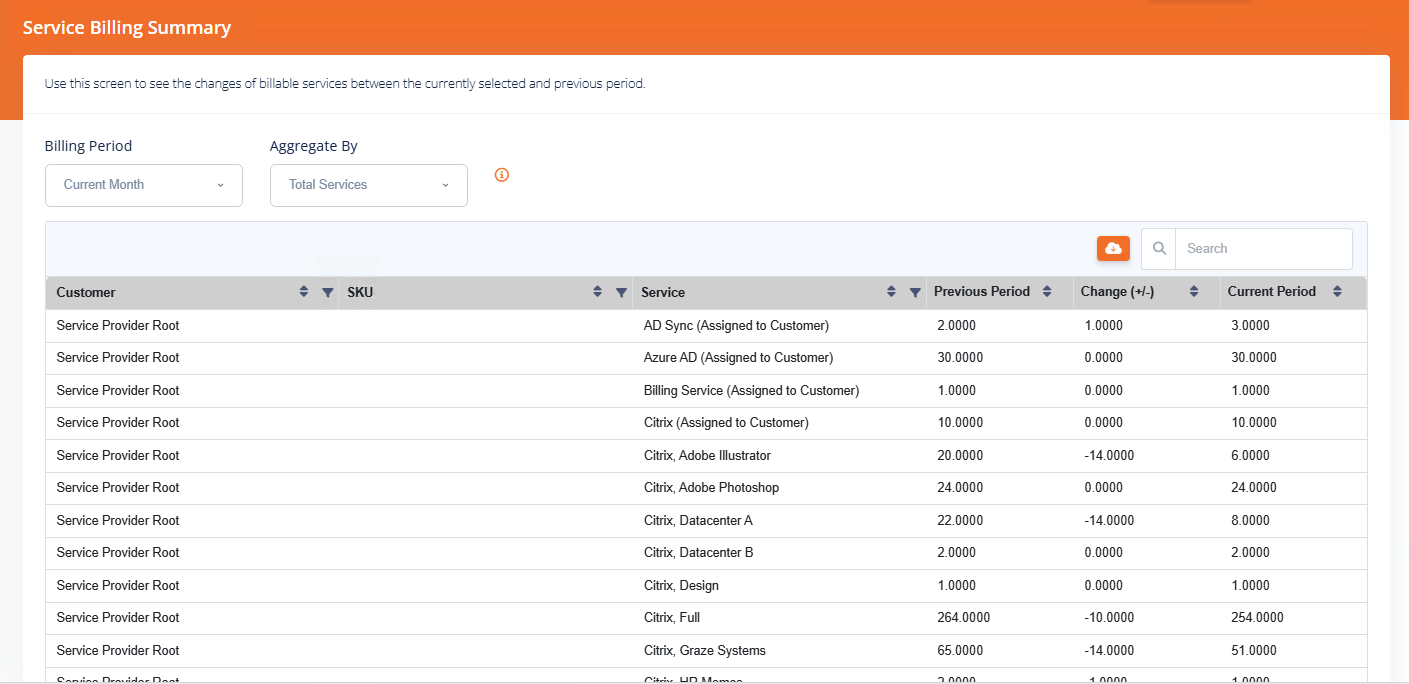Open the filter icon on the SKU column
The width and height of the screenshot is (1409, 684).
621,292
